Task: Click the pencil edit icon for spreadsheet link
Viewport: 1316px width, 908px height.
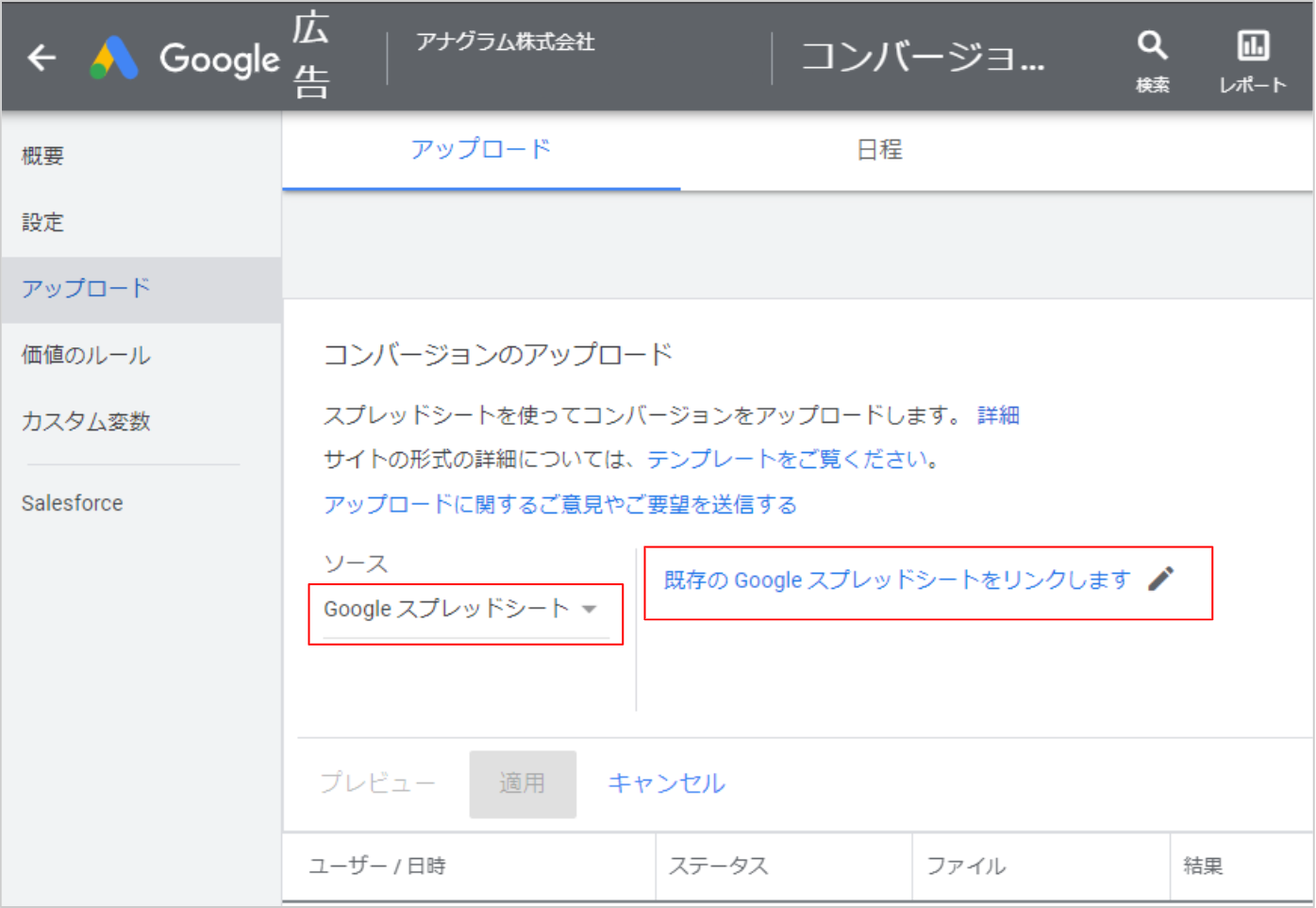Action: point(1161,579)
